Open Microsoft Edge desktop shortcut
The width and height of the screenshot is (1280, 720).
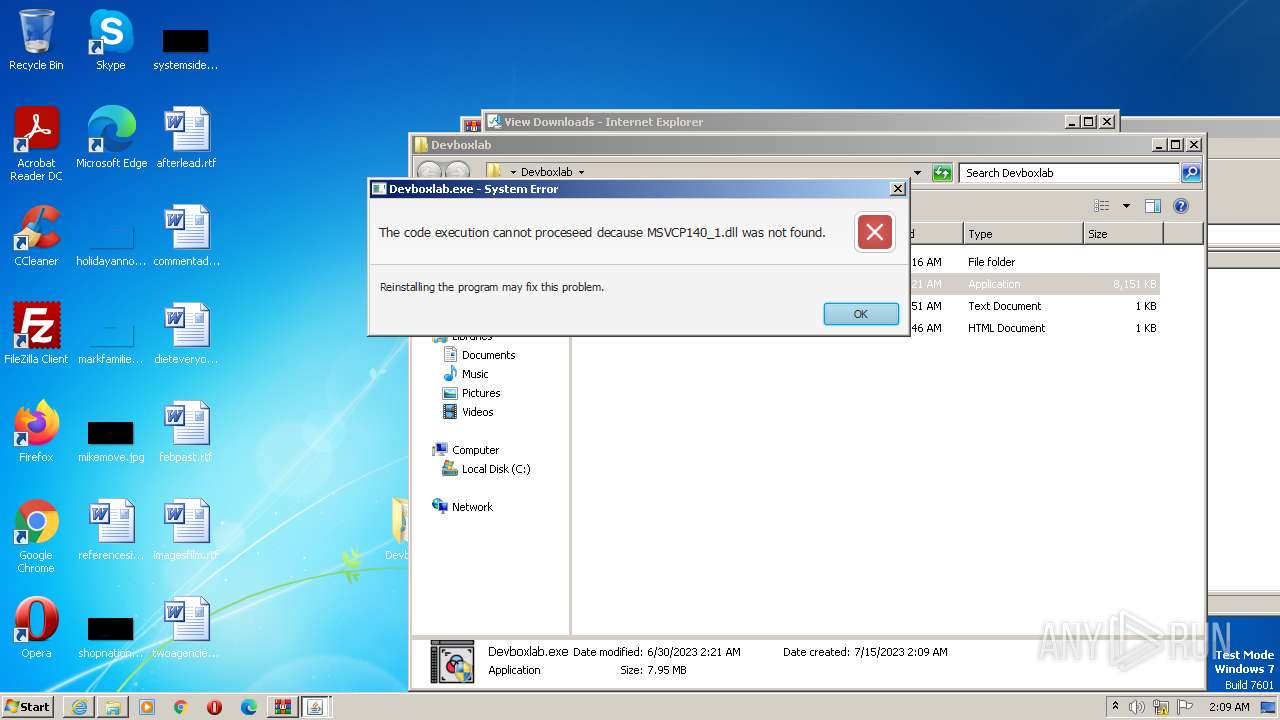pyautogui.click(x=111, y=138)
